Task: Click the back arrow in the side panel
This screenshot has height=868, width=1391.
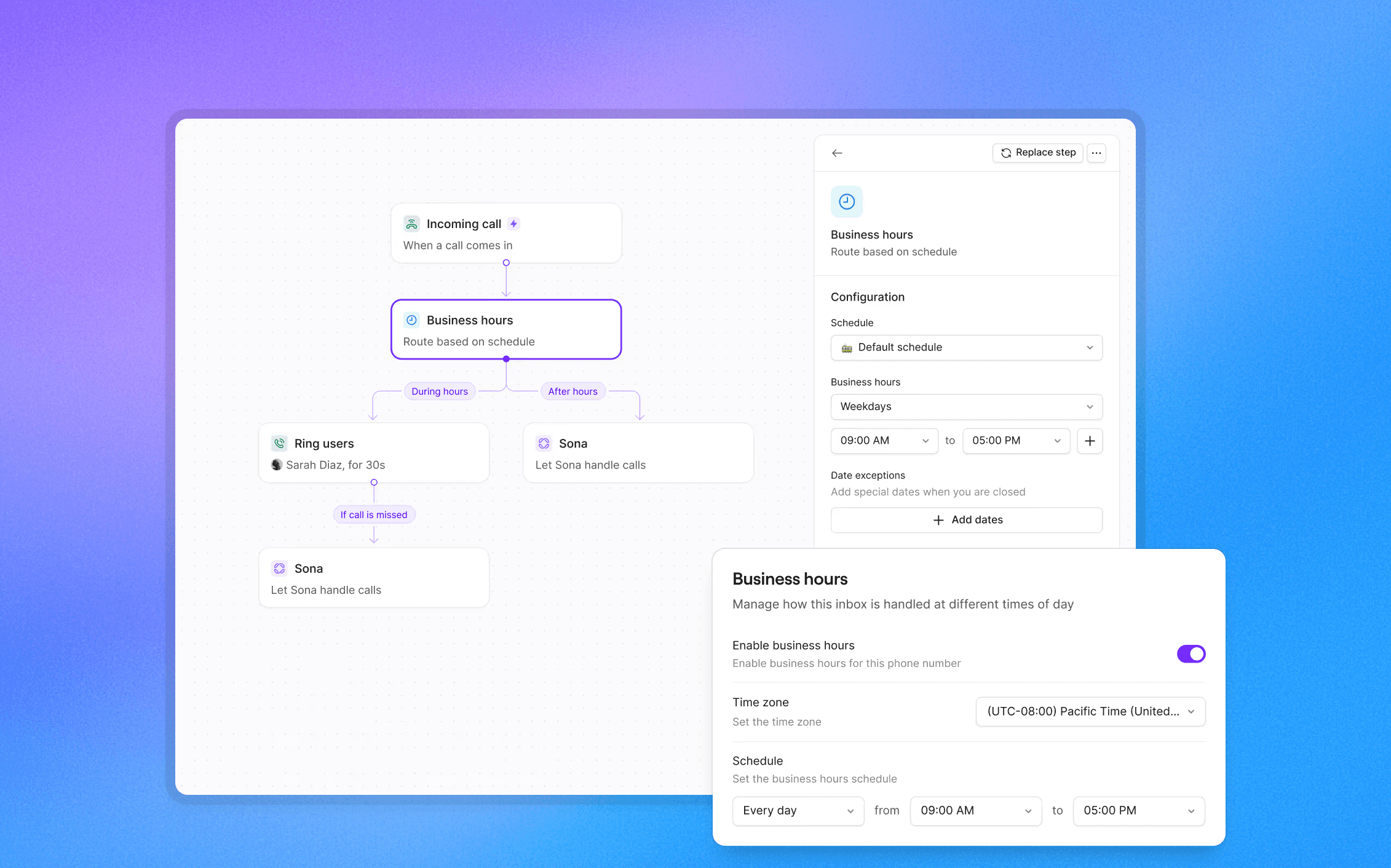Action: pos(837,153)
